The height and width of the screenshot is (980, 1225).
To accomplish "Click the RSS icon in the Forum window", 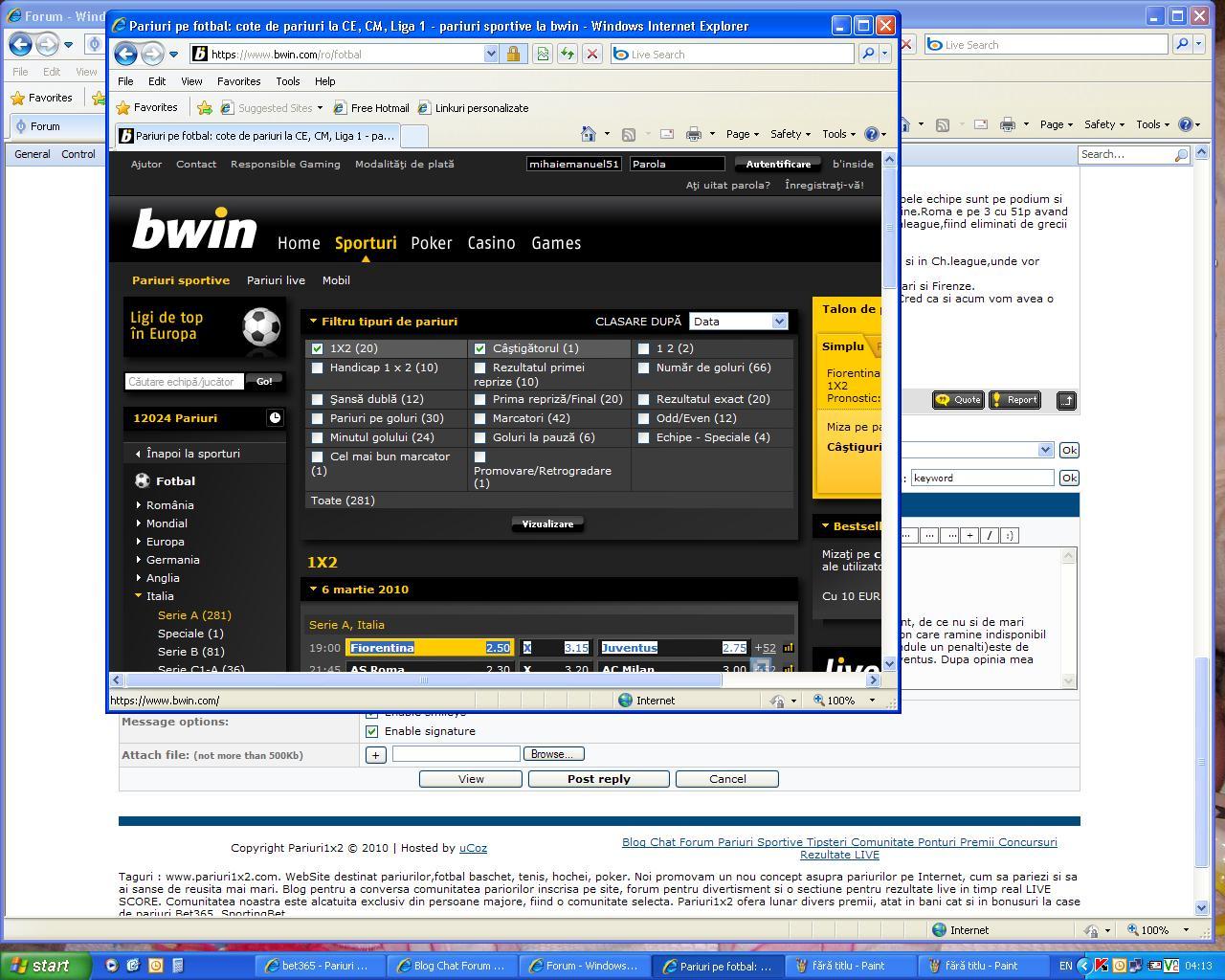I will pyautogui.click(x=942, y=124).
